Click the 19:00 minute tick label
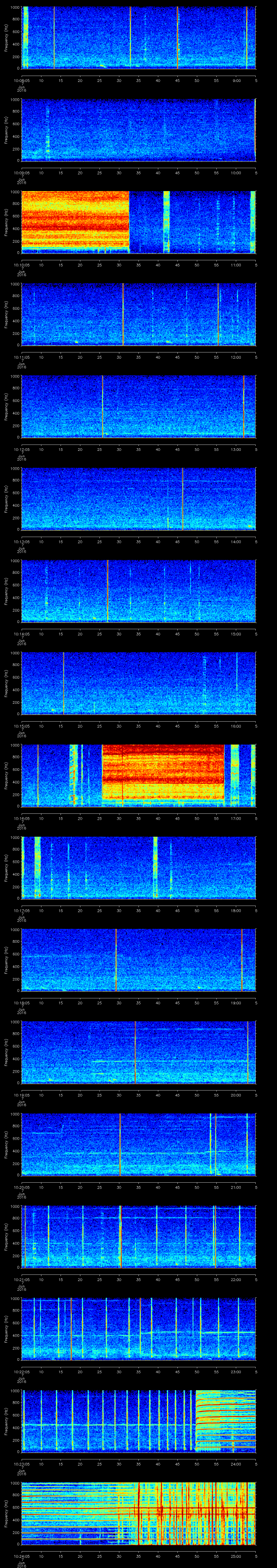 click(236, 1003)
